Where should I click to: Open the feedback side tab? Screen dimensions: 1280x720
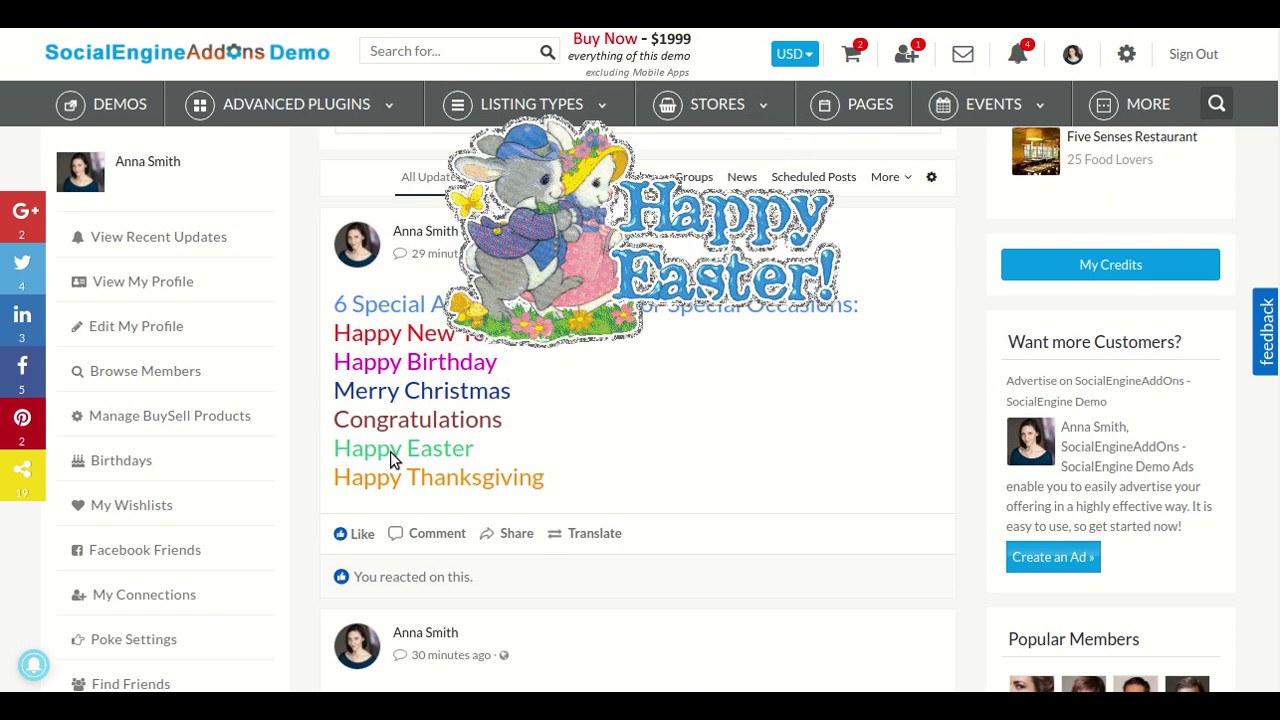(1266, 332)
